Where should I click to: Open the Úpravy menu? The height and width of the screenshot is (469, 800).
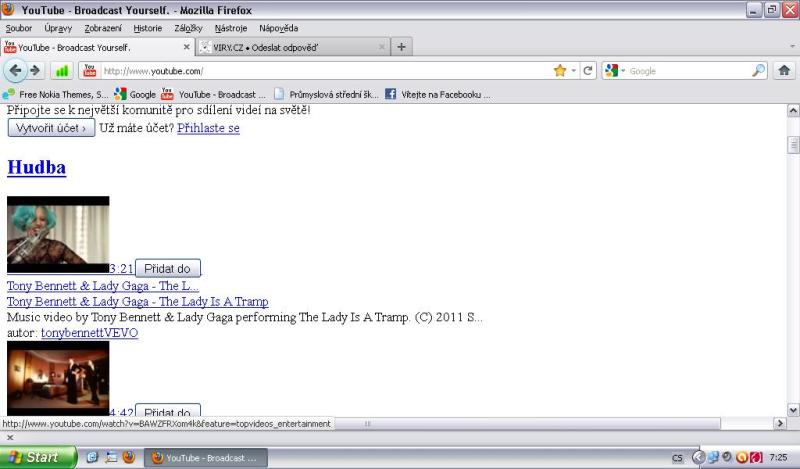(58, 28)
